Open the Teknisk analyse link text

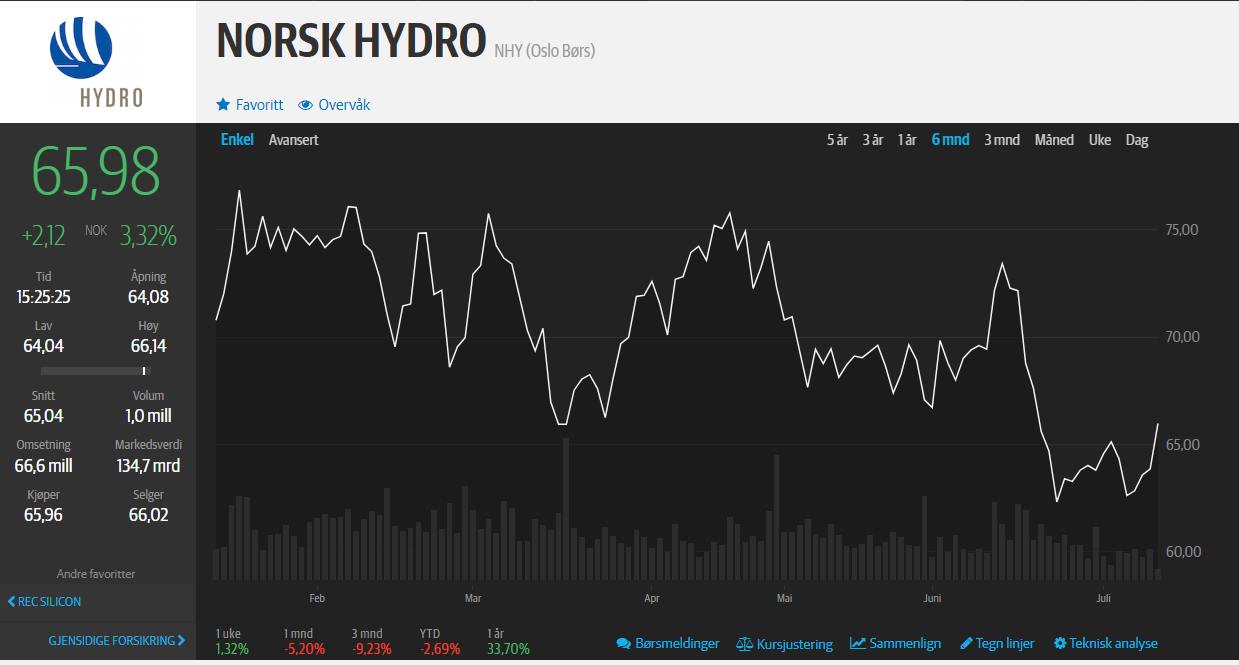1114,643
